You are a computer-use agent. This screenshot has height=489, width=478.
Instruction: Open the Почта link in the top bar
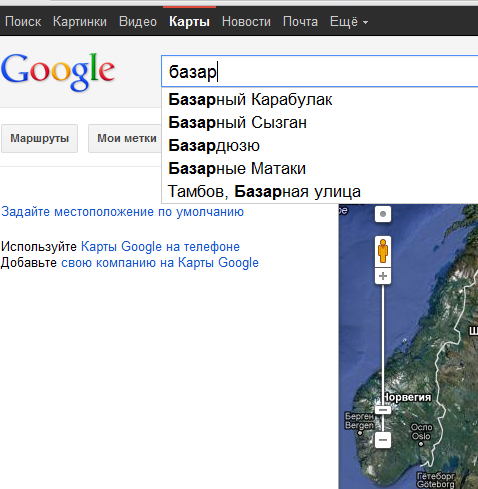click(300, 22)
